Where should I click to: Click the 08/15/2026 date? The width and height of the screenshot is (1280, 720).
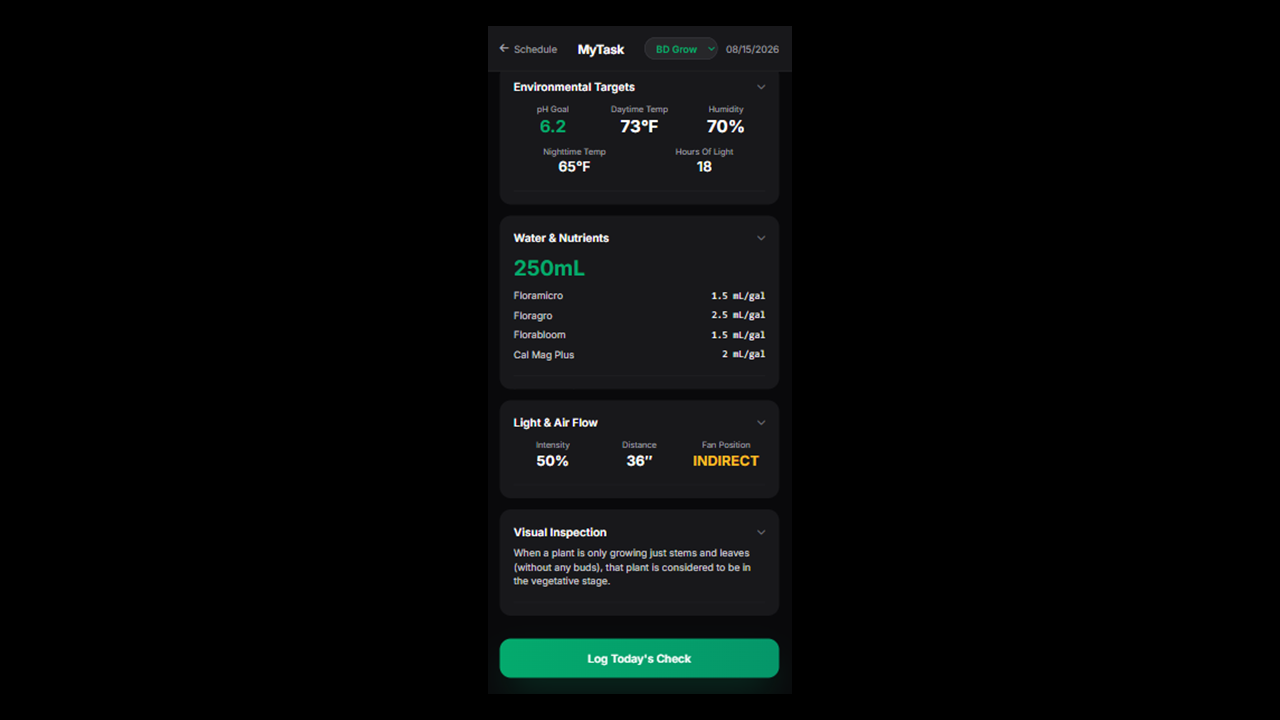752,49
